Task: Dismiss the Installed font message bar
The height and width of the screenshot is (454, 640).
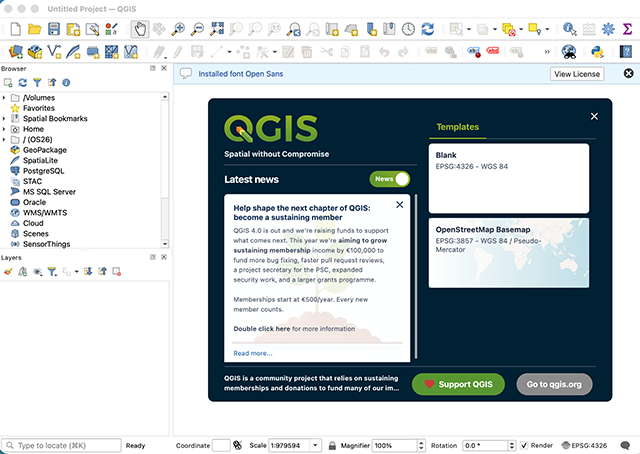Action: point(629,73)
